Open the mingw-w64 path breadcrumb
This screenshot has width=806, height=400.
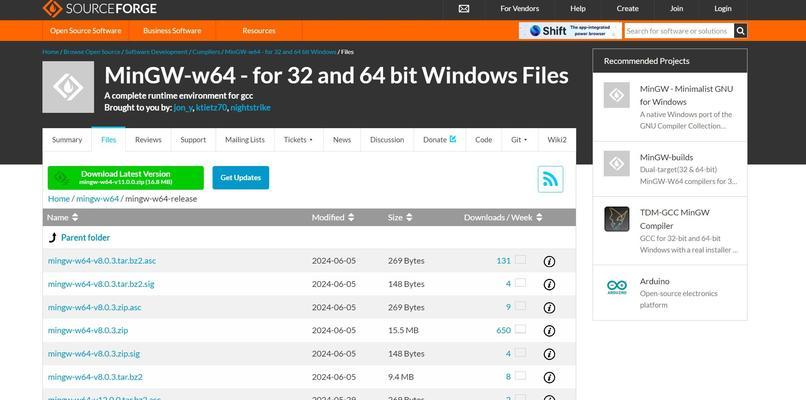pyautogui.click(x=98, y=198)
